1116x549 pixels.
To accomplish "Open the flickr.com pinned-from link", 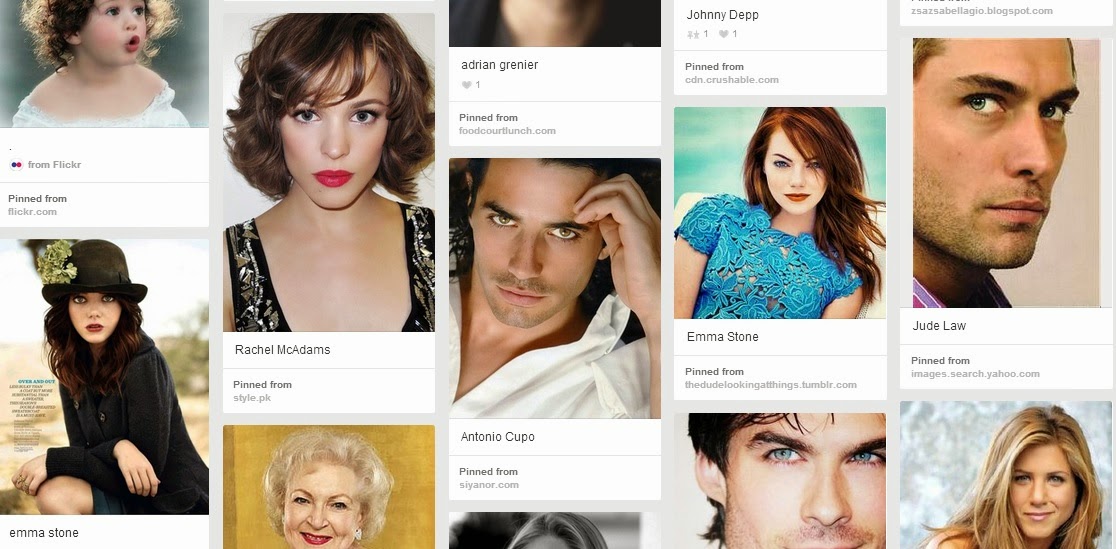I will coord(33,211).
